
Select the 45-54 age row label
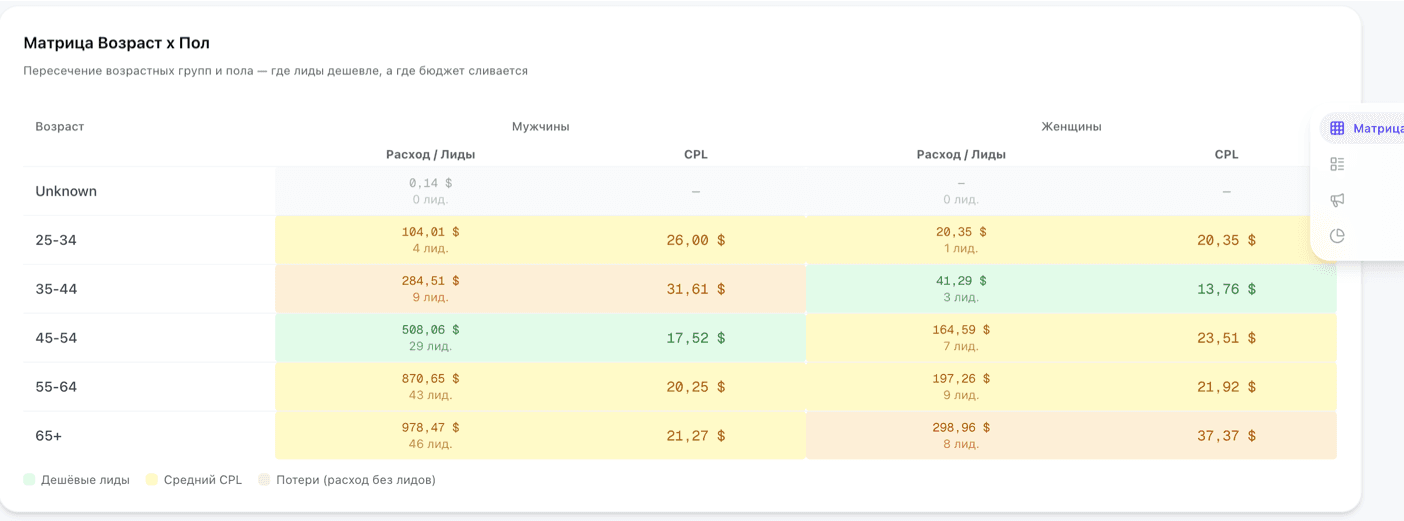(x=56, y=338)
